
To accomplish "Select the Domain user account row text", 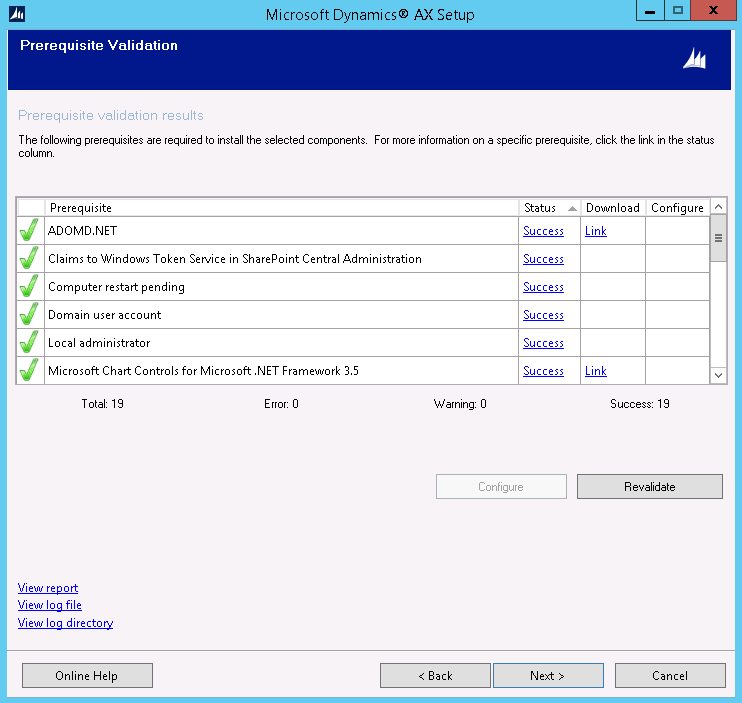I will tap(105, 315).
